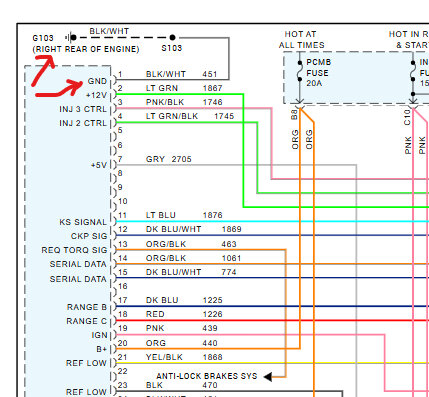Click the PCMB fuse symbol

coord(300,71)
